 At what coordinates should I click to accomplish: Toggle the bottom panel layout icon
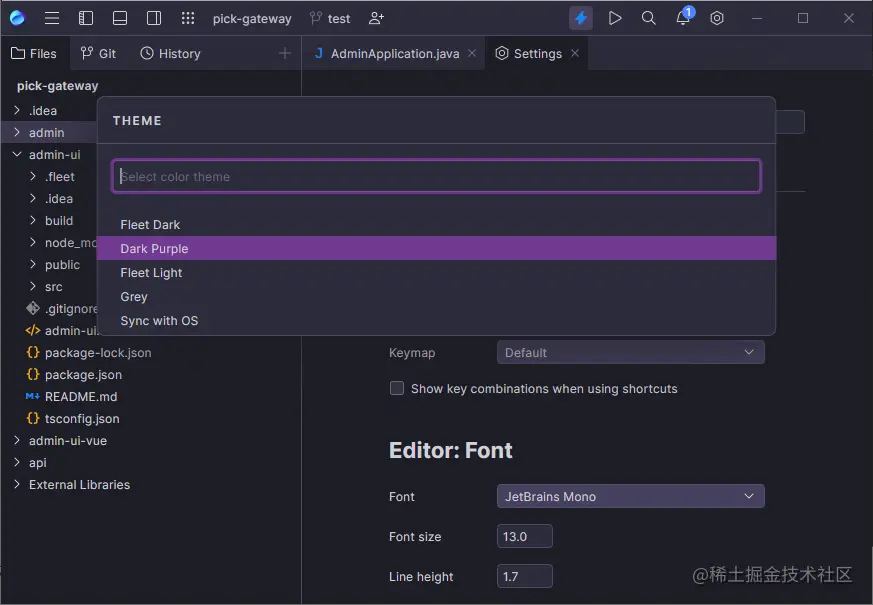coord(120,18)
